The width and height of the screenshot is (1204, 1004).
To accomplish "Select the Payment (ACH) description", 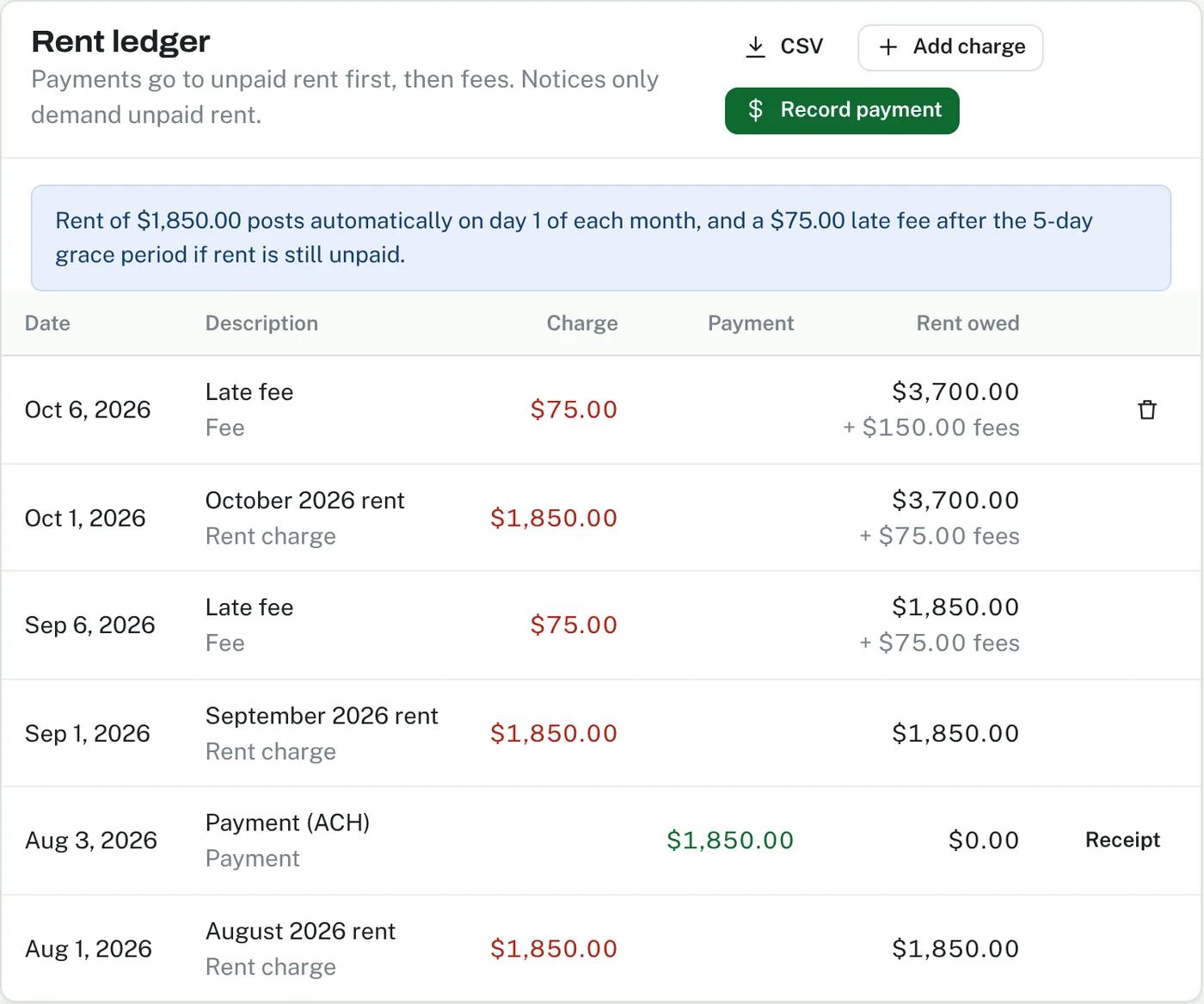I will [287, 822].
